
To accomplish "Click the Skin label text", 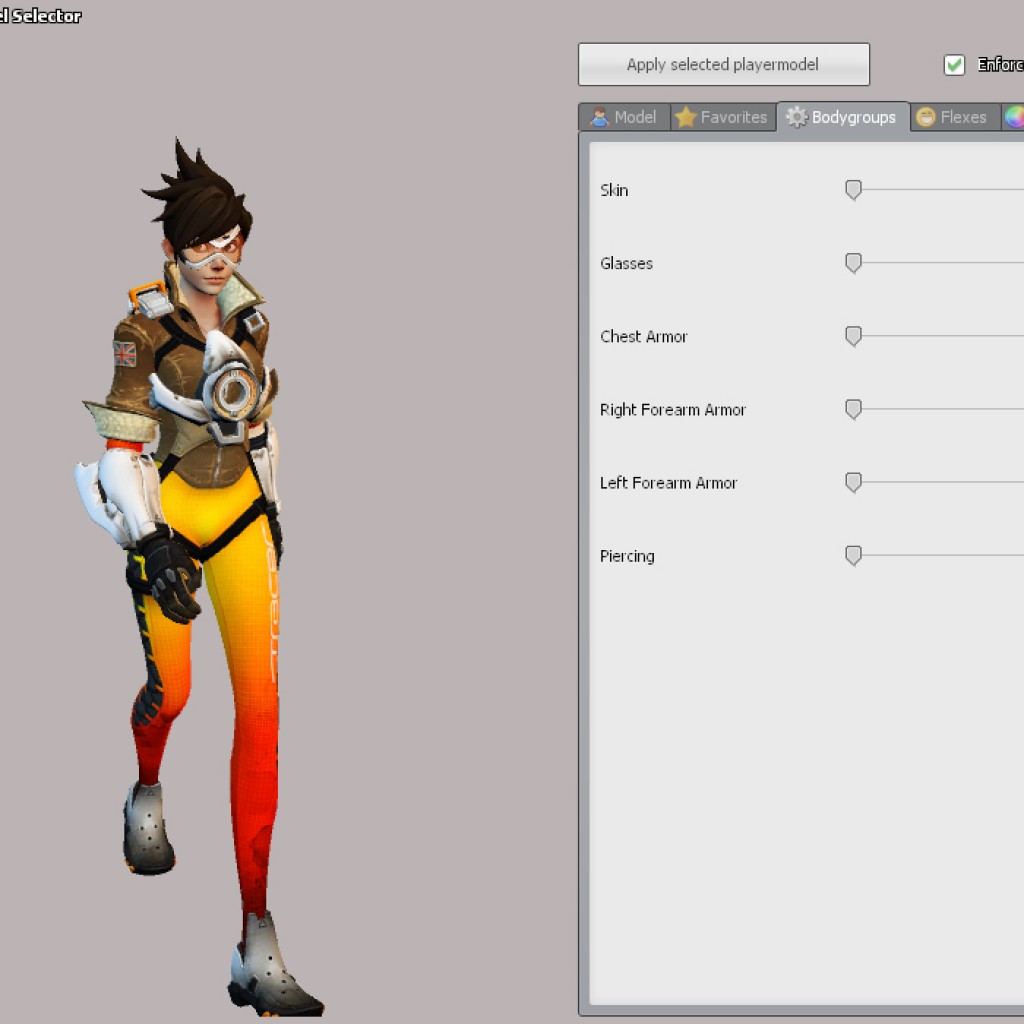I will [x=614, y=190].
